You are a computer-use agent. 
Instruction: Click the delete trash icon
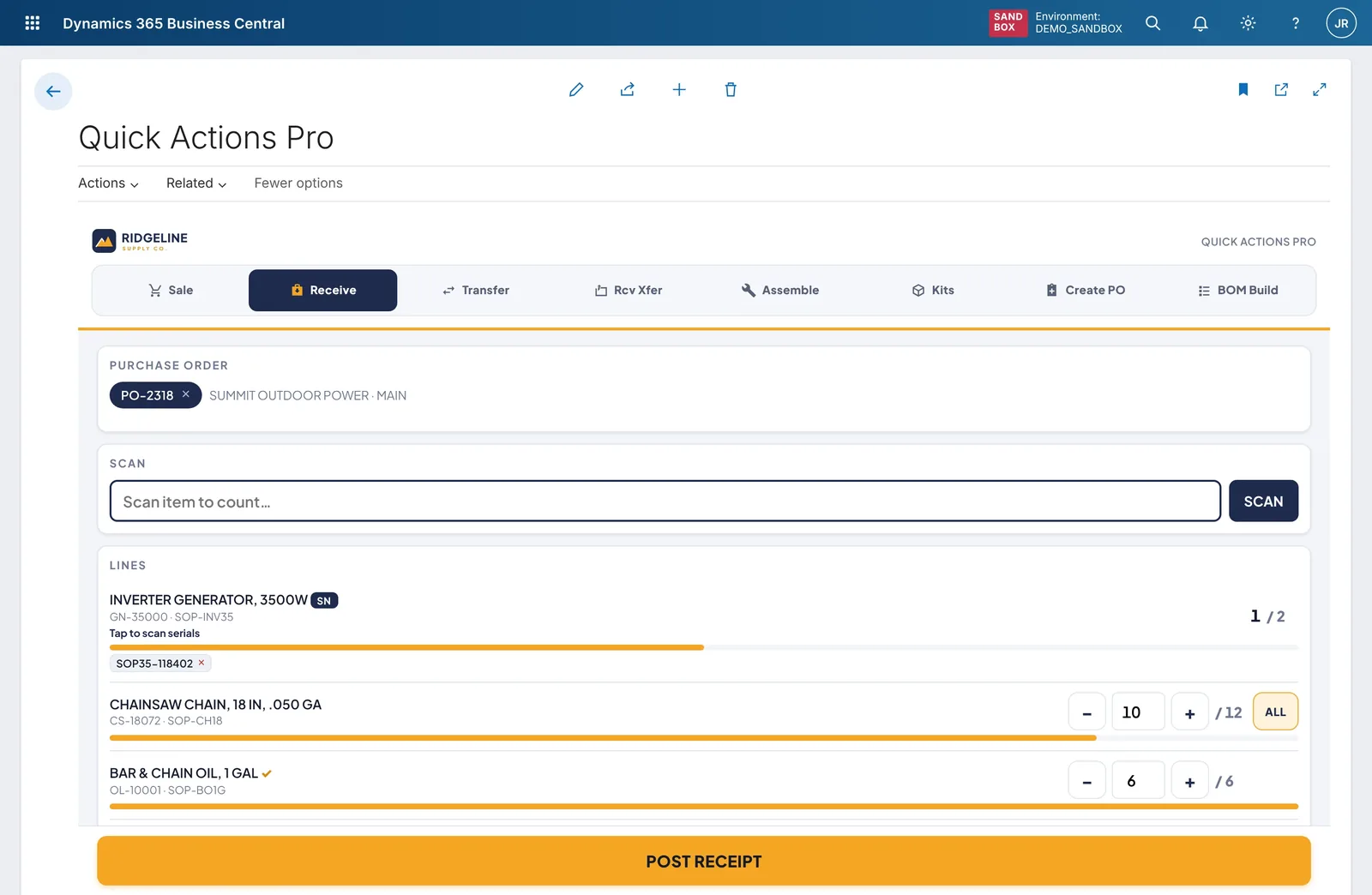pyautogui.click(x=731, y=89)
